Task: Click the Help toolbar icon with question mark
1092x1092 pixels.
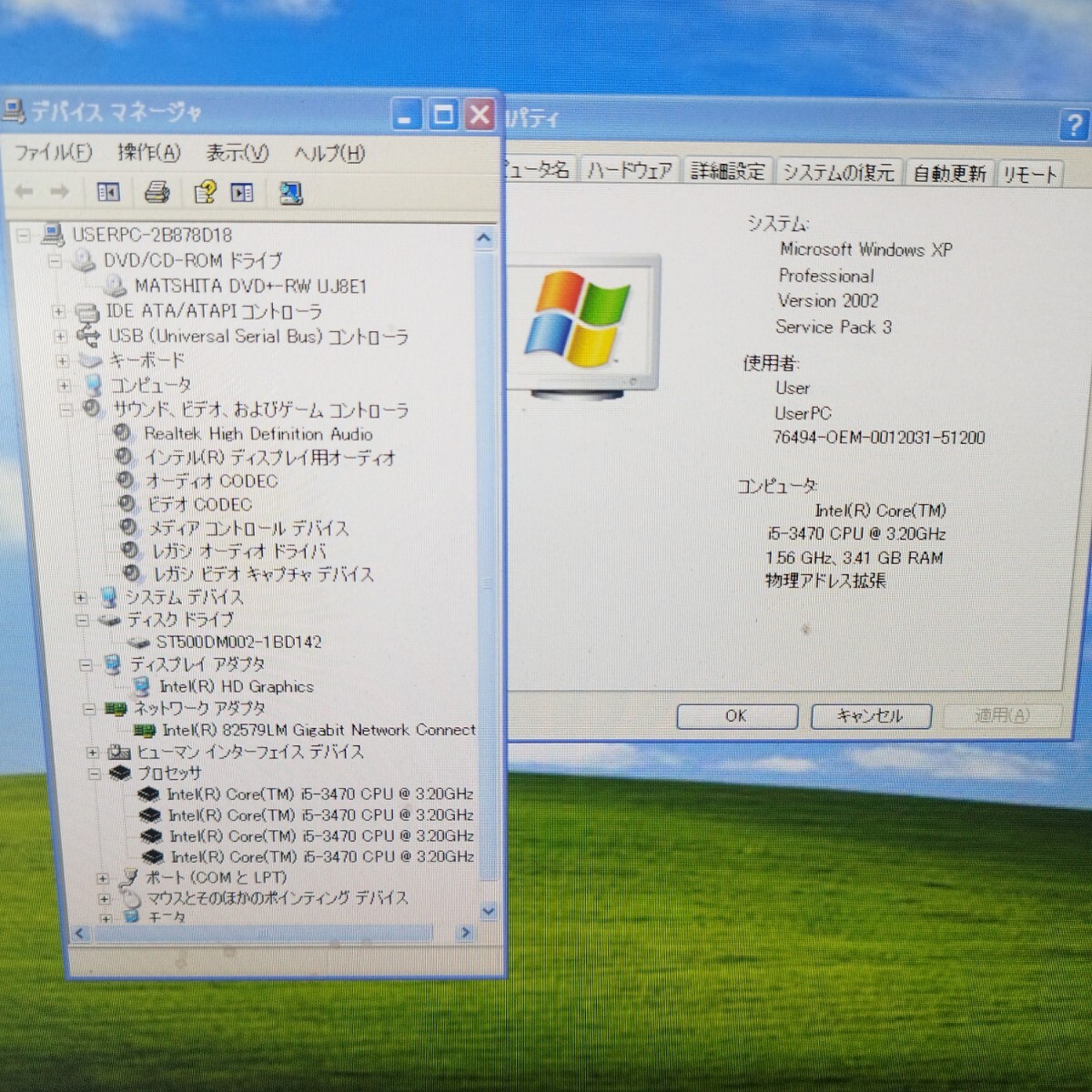Action: tap(205, 192)
